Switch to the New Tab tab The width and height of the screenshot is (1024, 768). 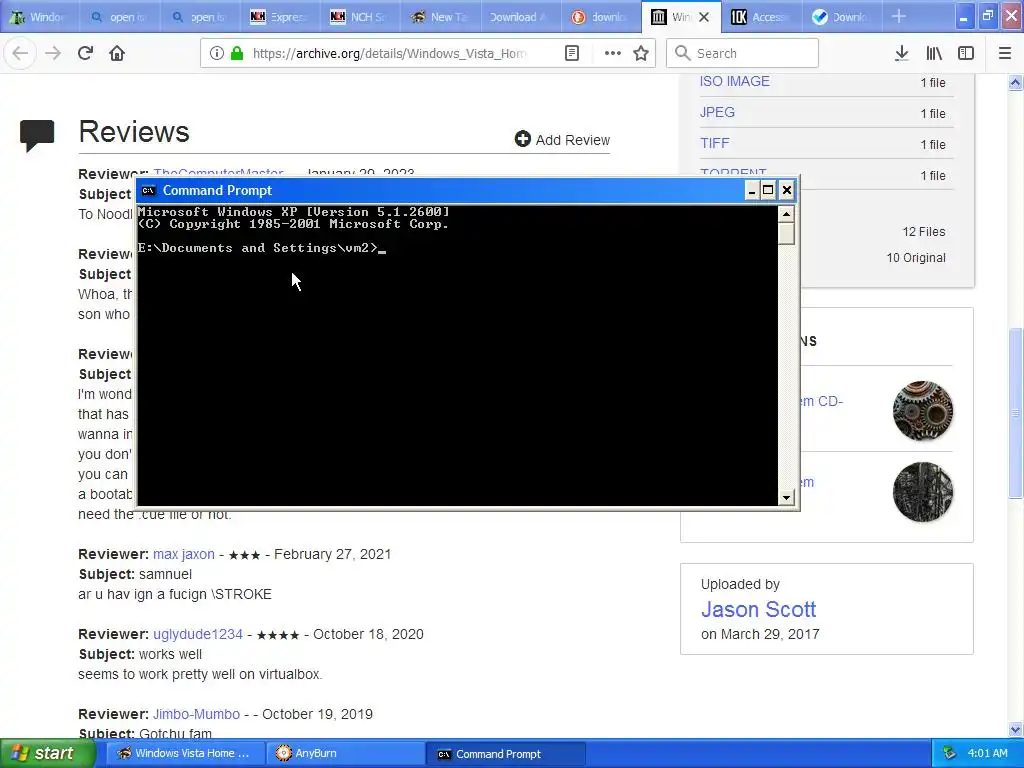click(440, 17)
